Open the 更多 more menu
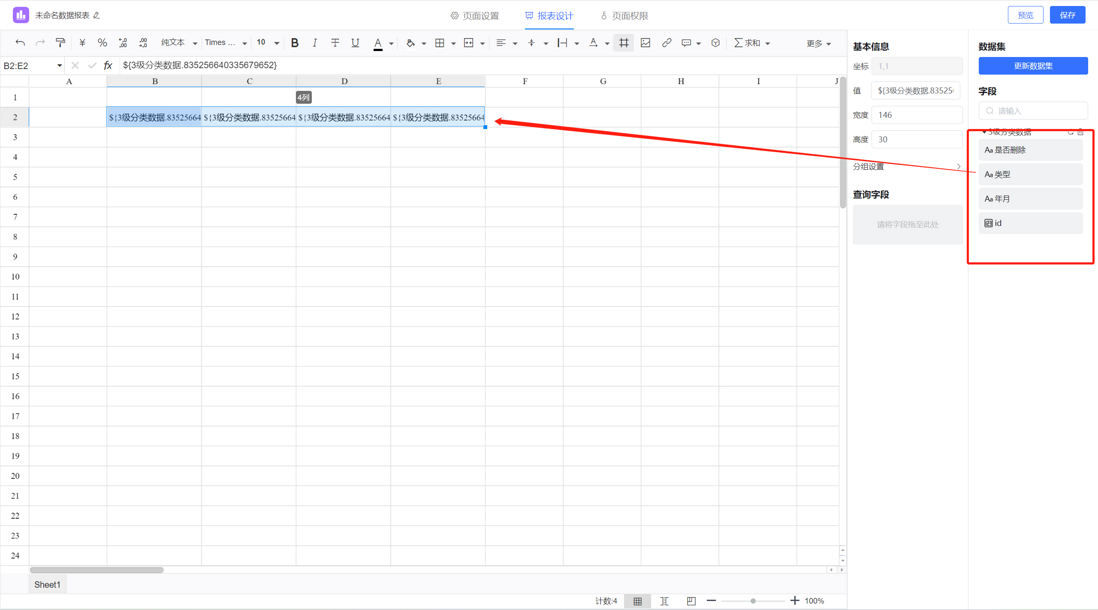This screenshot has height=610, width=1098. pos(819,43)
